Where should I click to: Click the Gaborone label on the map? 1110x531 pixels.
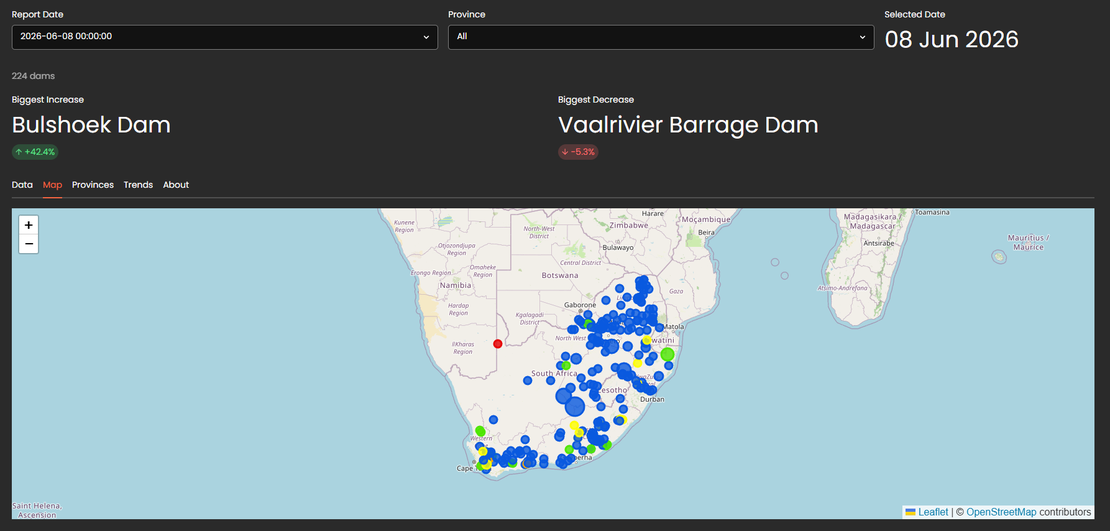pyautogui.click(x=580, y=305)
